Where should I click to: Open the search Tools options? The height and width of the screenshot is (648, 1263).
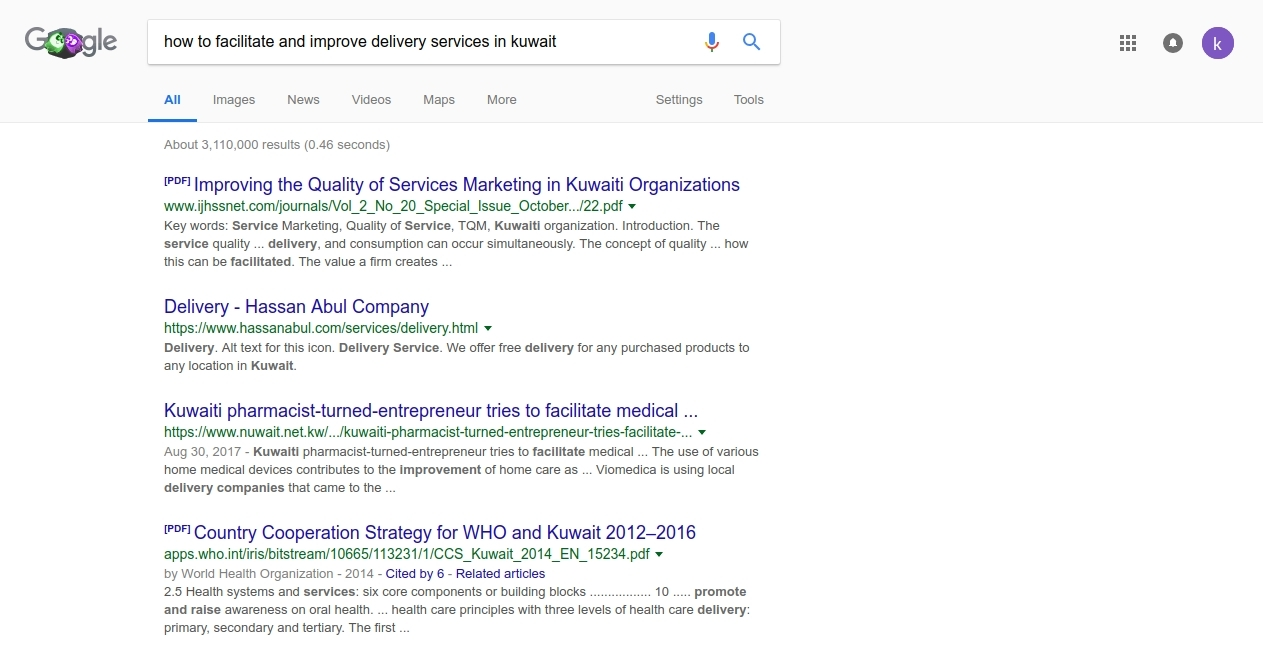point(748,100)
